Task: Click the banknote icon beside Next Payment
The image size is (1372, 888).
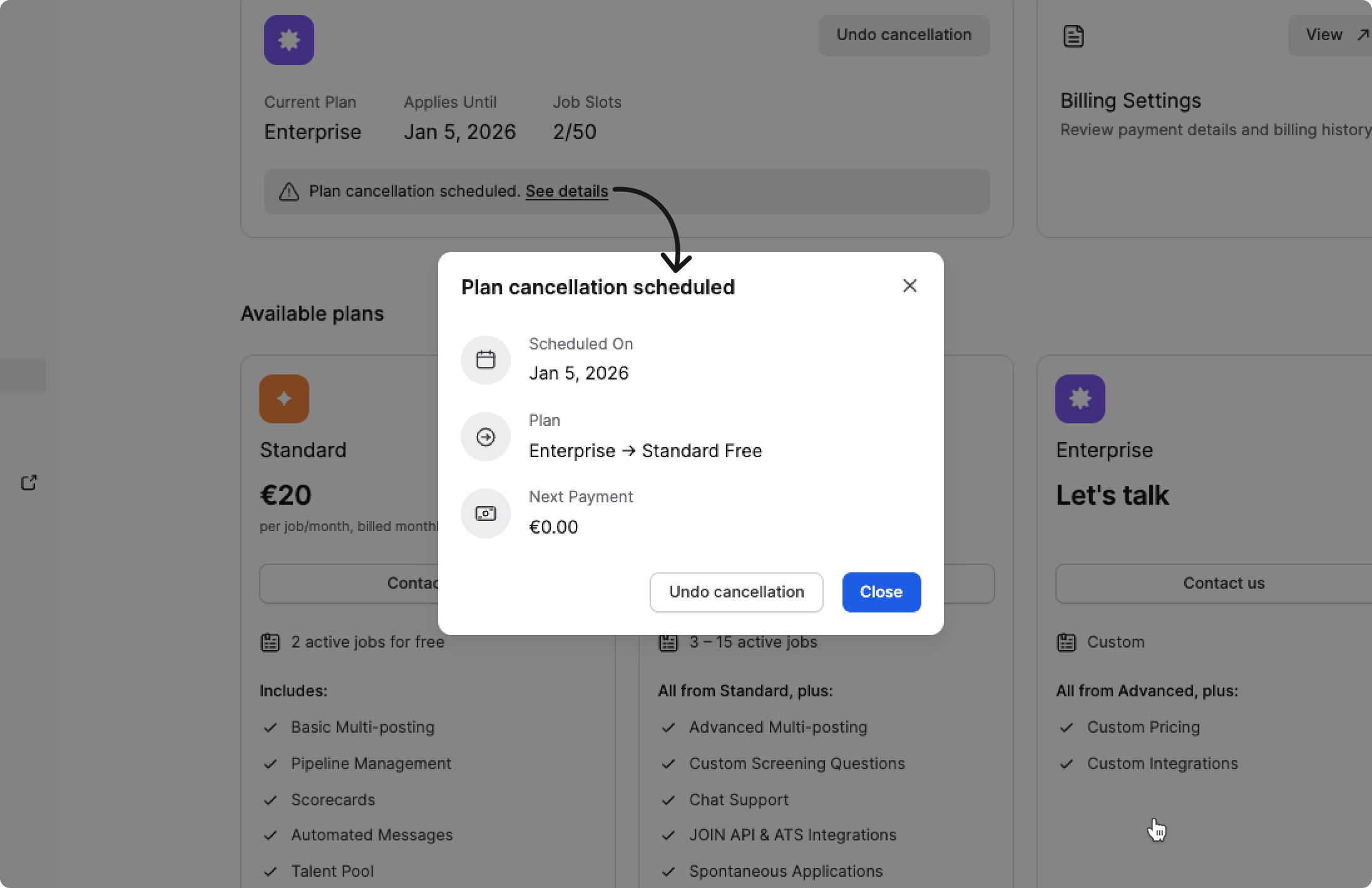Action: pyautogui.click(x=486, y=514)
